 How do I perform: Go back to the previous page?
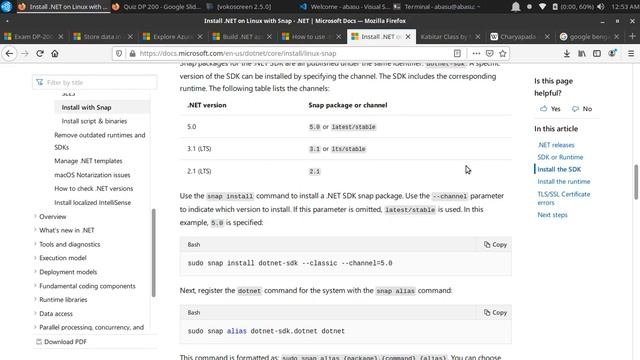(x=9, y=53)
